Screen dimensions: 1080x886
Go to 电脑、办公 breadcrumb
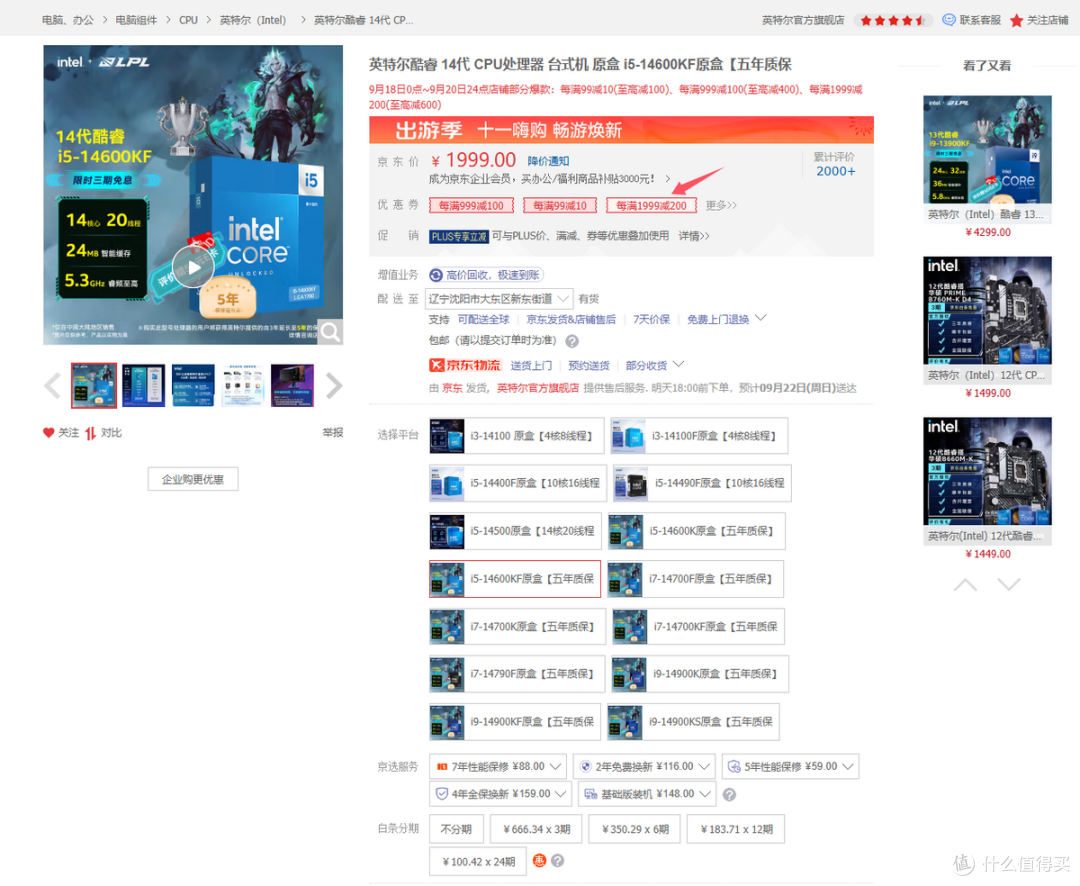(68, 20)
